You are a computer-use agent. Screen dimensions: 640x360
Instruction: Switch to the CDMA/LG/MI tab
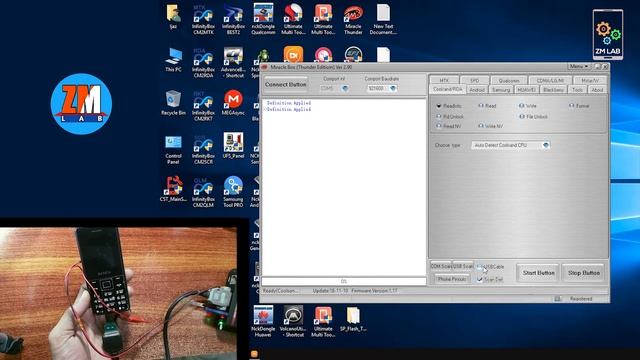(550, 80)
